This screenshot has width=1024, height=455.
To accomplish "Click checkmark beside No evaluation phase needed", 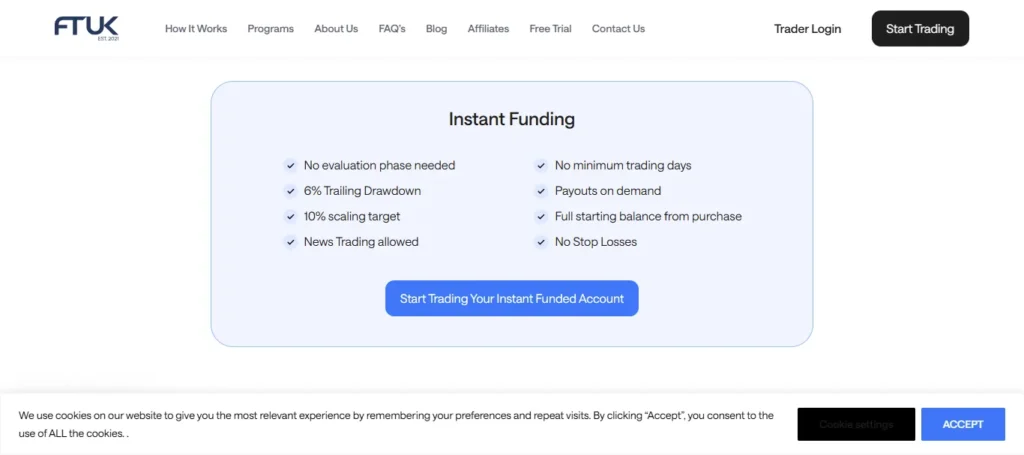I will tap(290, 166).
